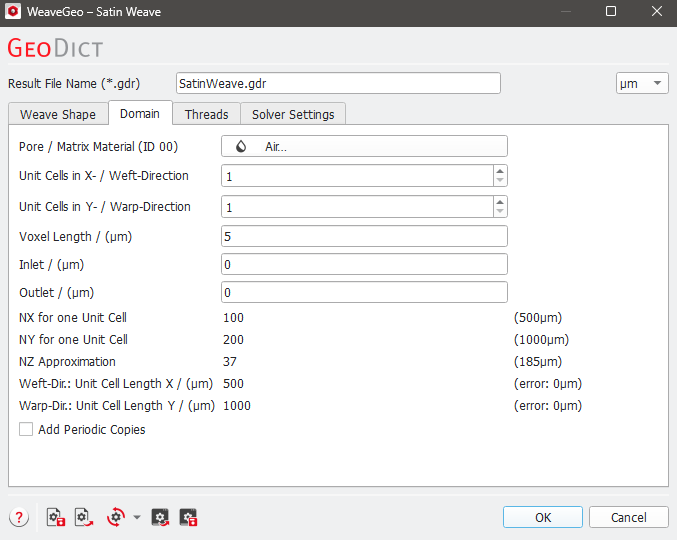Click the dark save-settings icon with red disk
This screenshot has height=540, width=677.
click(188, 517)
